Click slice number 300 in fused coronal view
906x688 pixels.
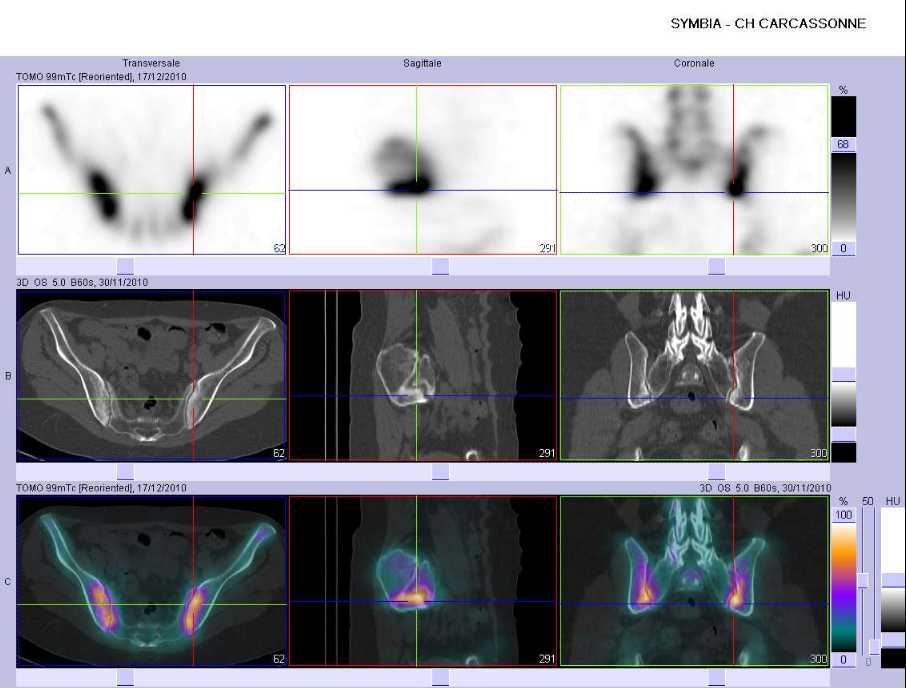pyautogui.click(x=819, y=659)
